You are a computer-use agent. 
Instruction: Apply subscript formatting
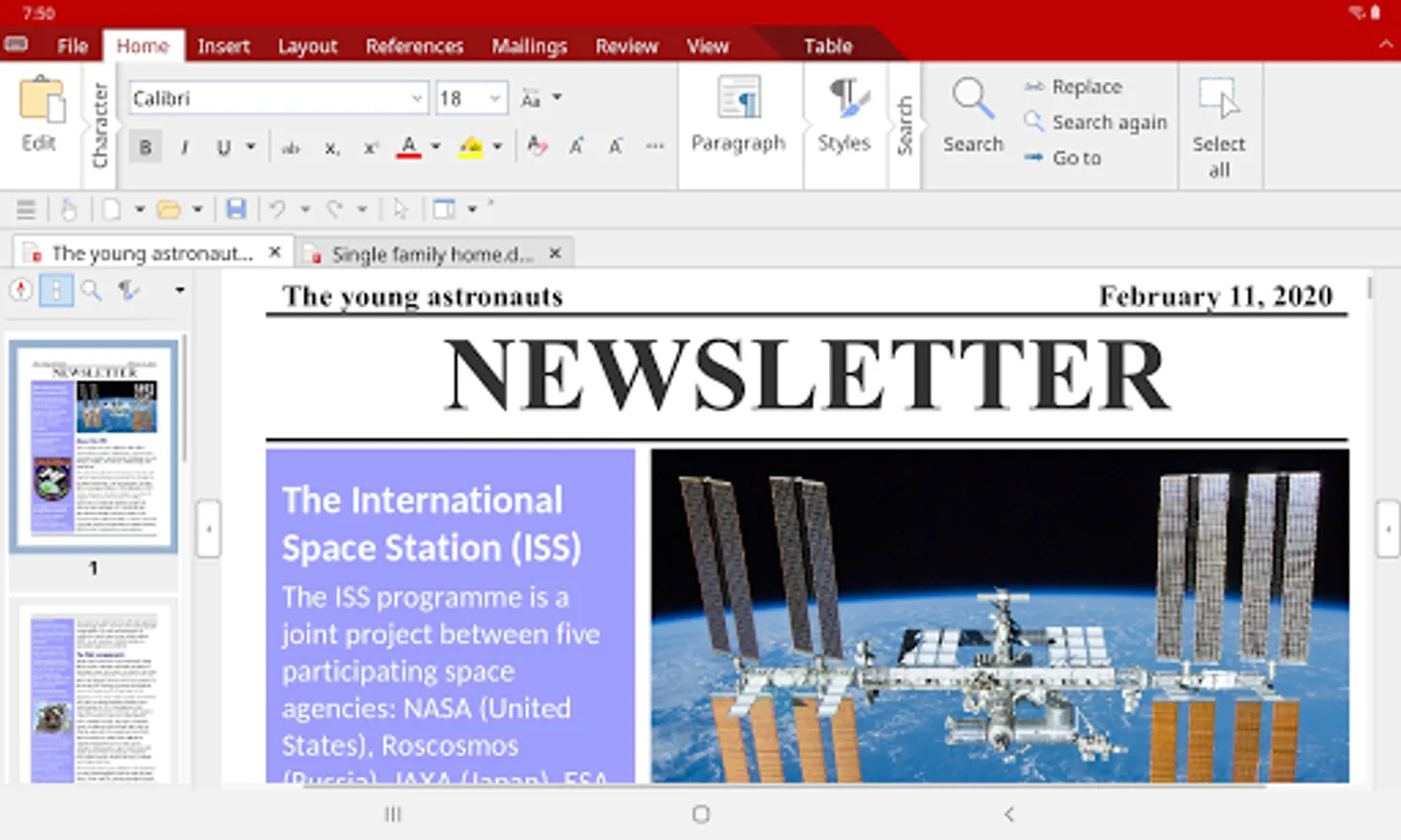click(x=331, y=147)
